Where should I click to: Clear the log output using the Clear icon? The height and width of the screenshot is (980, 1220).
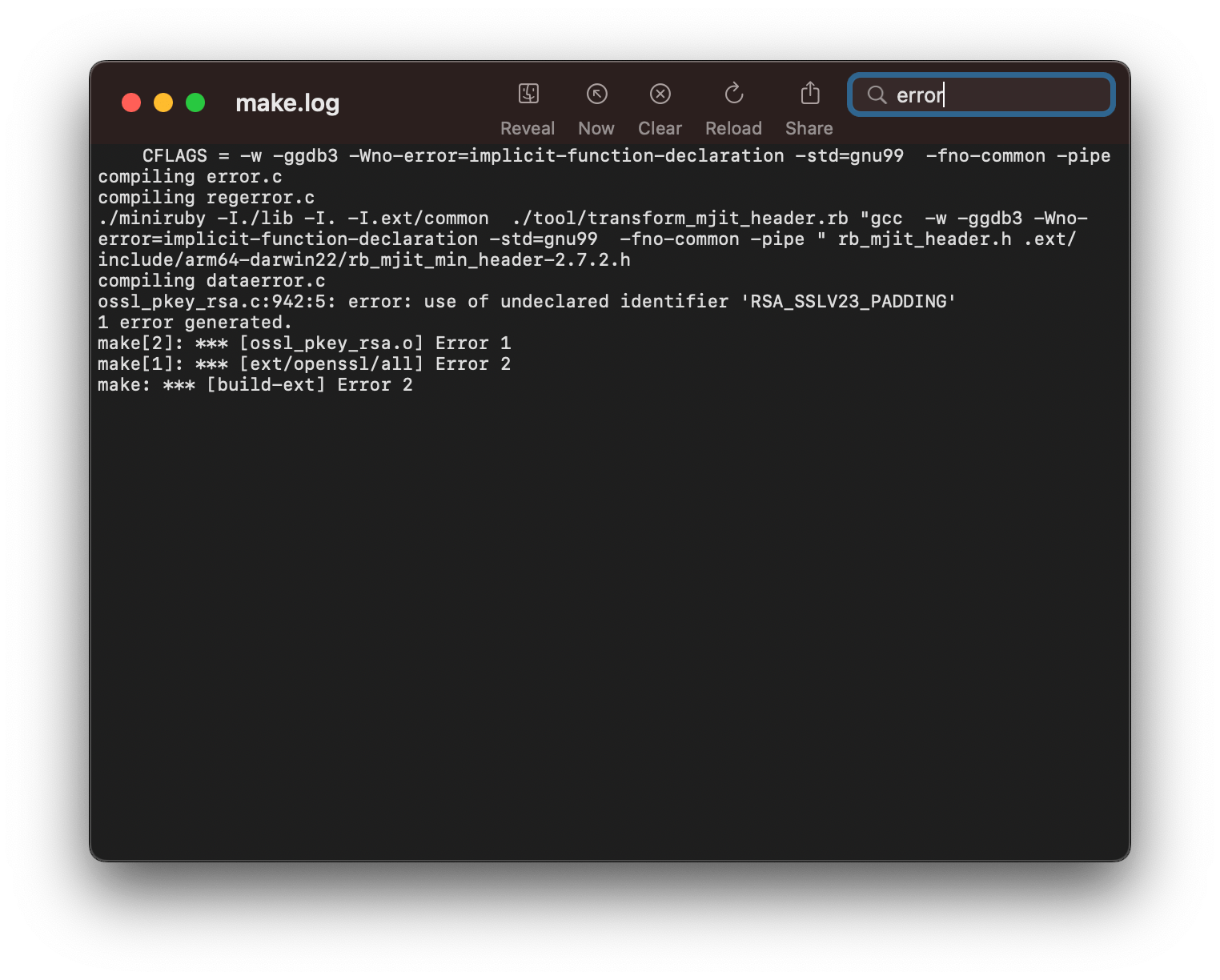(660, 94)
